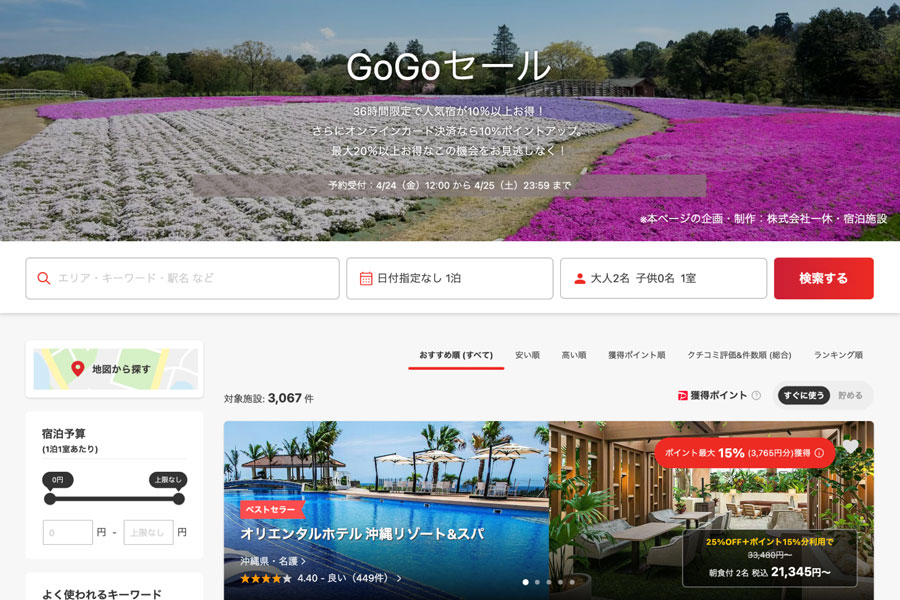The height and width of the screenshot is (600, 900).
Task: Sort by 安い順 tab
Action: (527, 355)
